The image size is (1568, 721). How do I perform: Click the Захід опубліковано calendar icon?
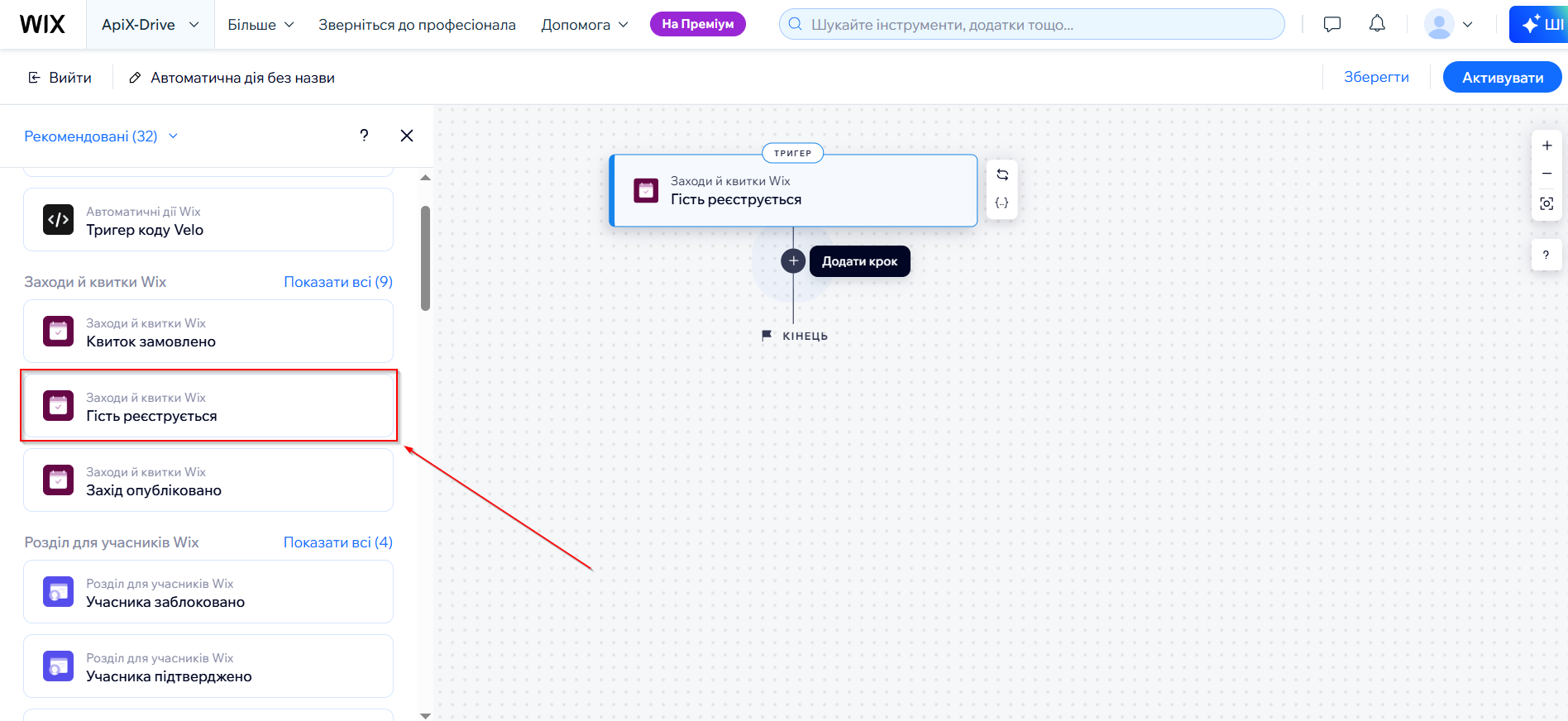pyautogui.click(x=58, y=480)
